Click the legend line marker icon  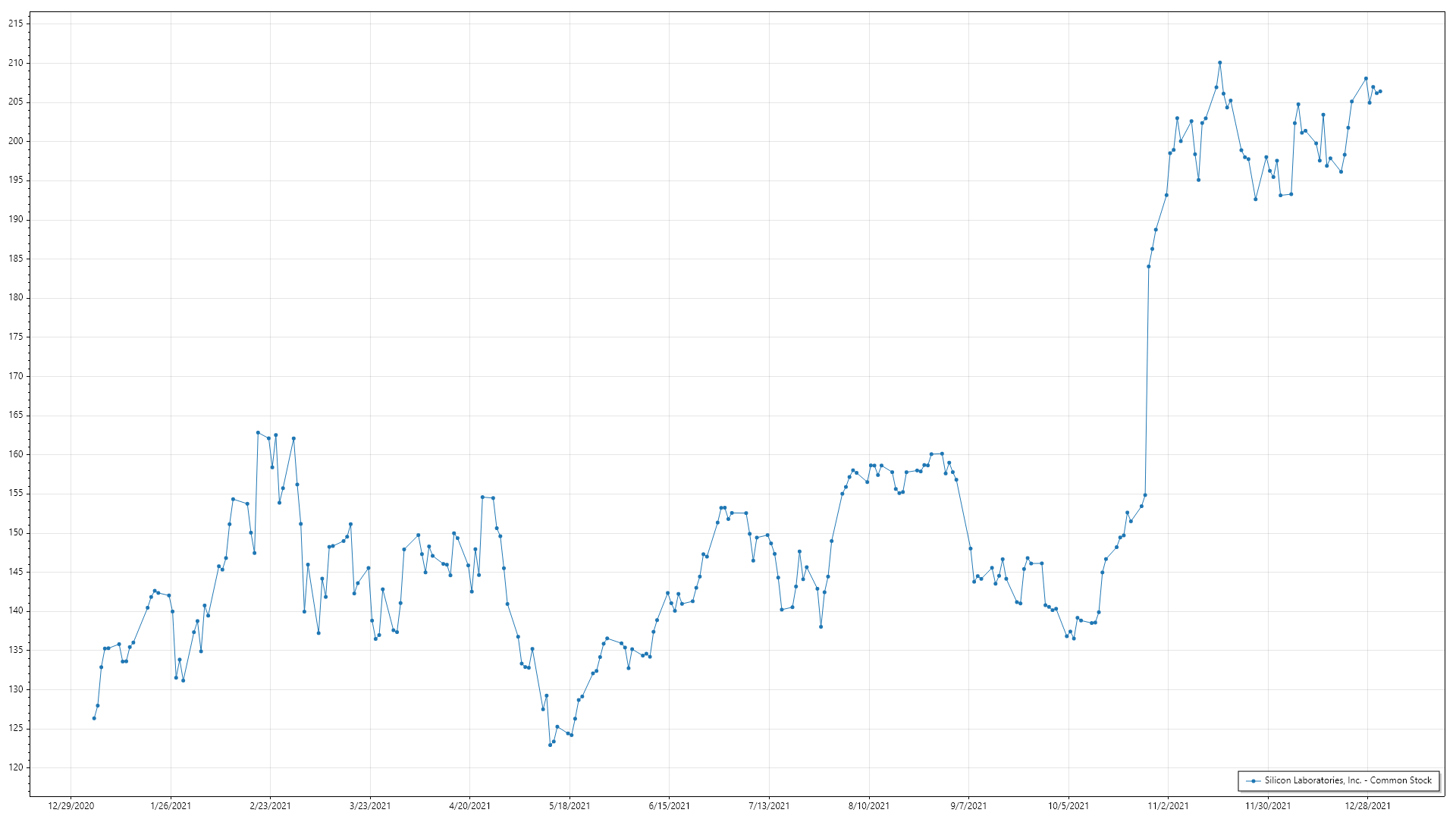1254,781
